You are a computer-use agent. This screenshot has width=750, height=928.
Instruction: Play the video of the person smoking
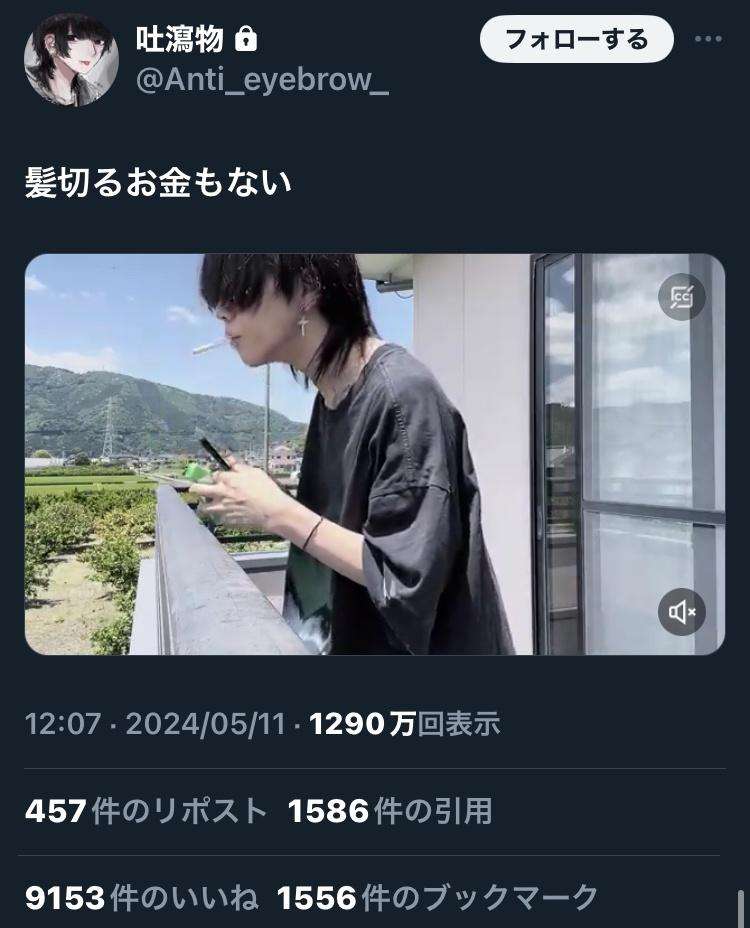(x=375, y=454)
